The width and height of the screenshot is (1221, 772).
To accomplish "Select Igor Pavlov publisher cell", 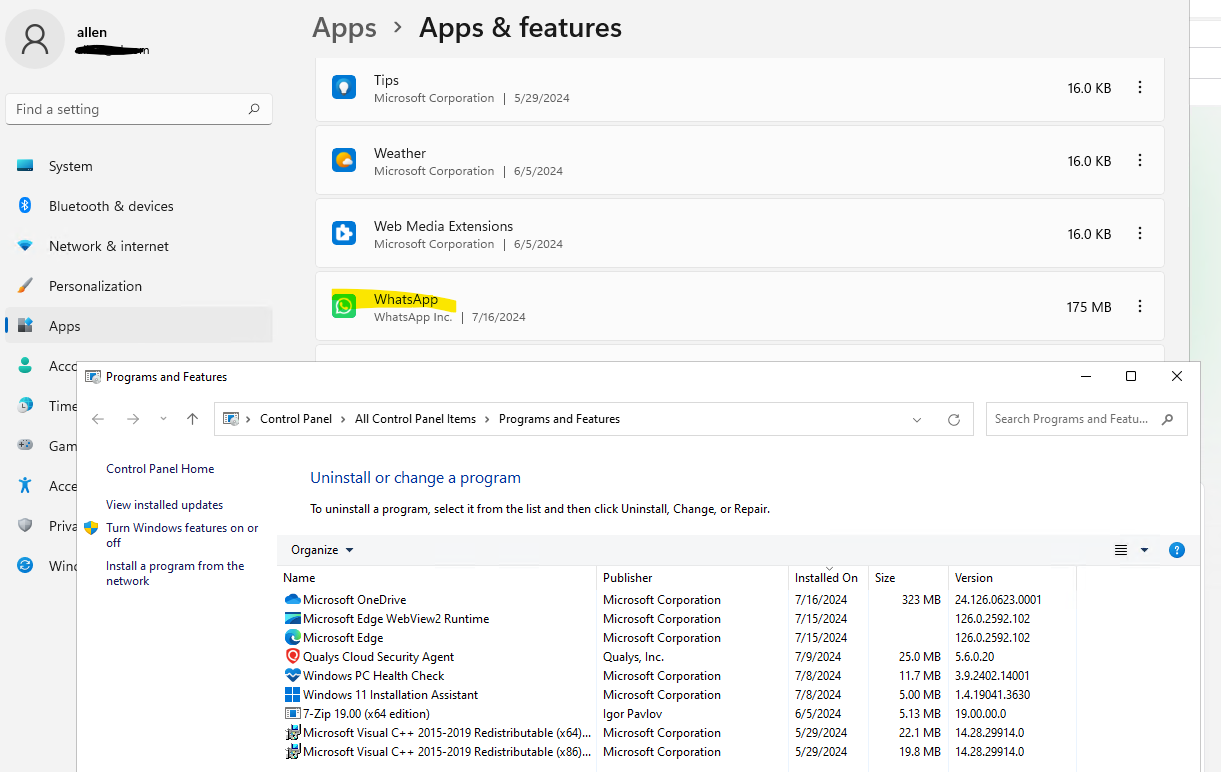I will coord(632,714).
